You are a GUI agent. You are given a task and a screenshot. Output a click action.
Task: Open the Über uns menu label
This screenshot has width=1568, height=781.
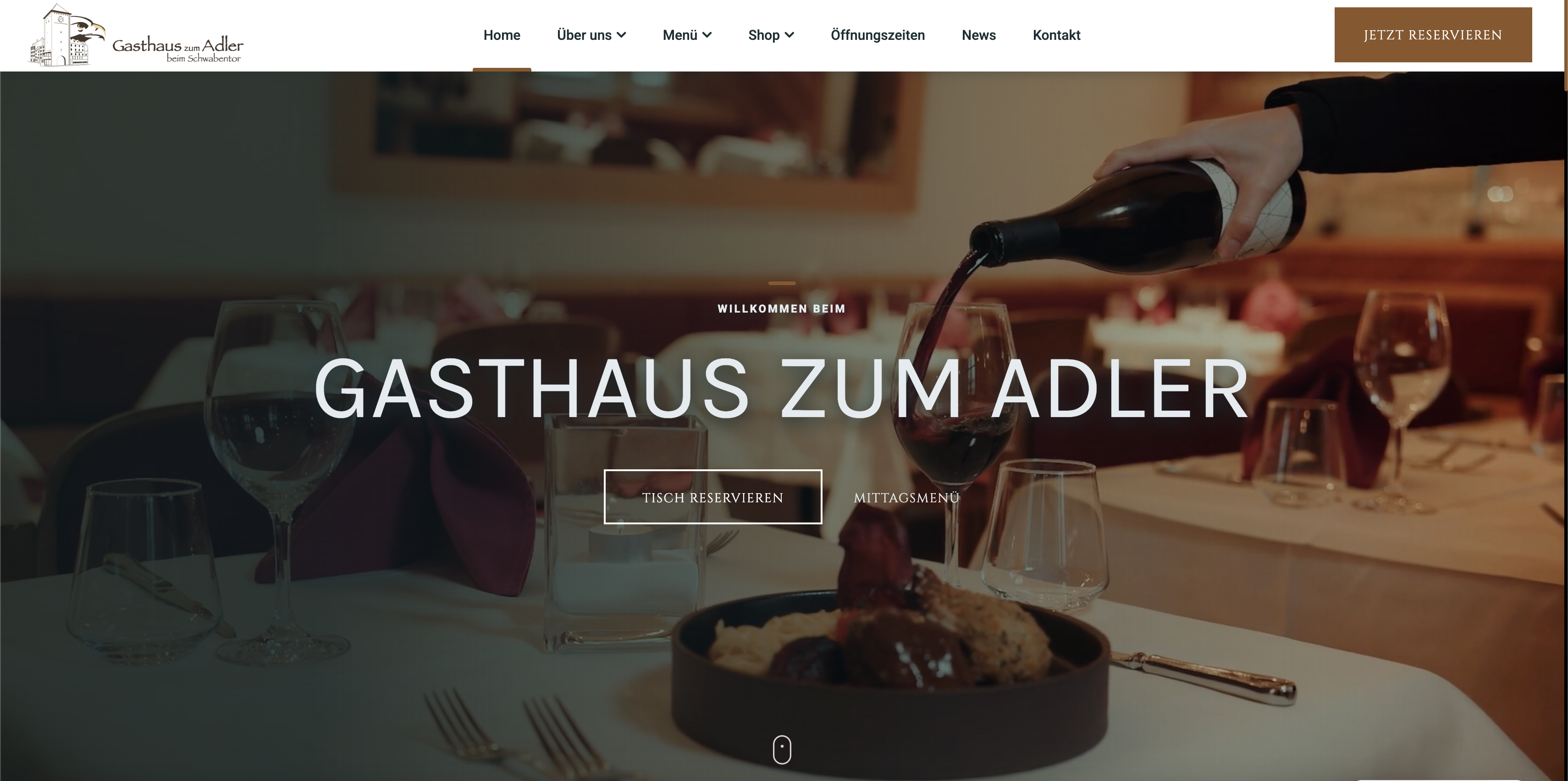tap(584, 35)
